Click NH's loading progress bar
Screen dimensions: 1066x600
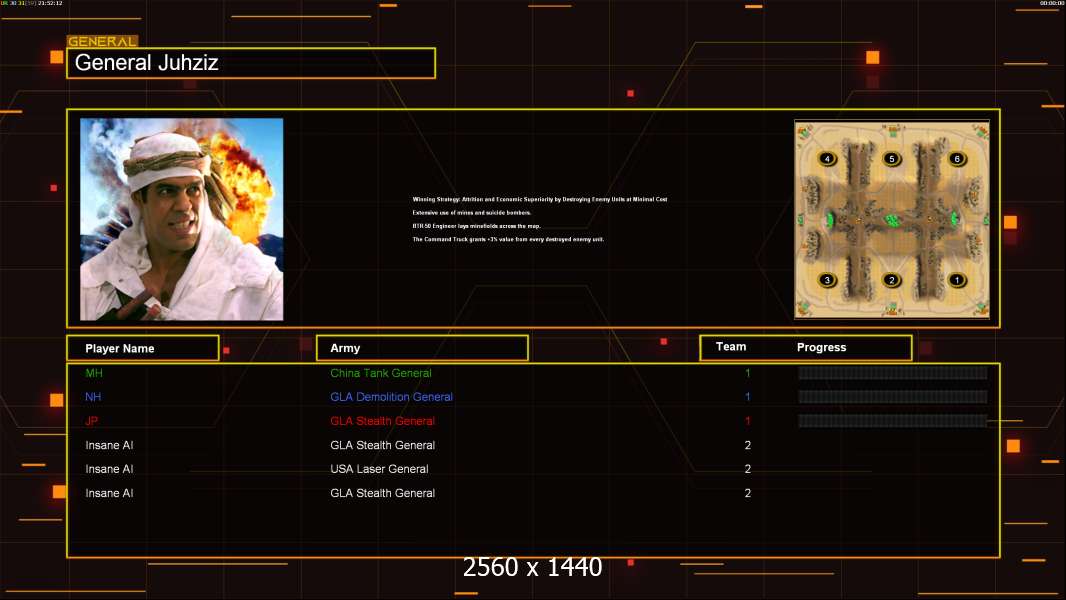[x=893, y=397]
